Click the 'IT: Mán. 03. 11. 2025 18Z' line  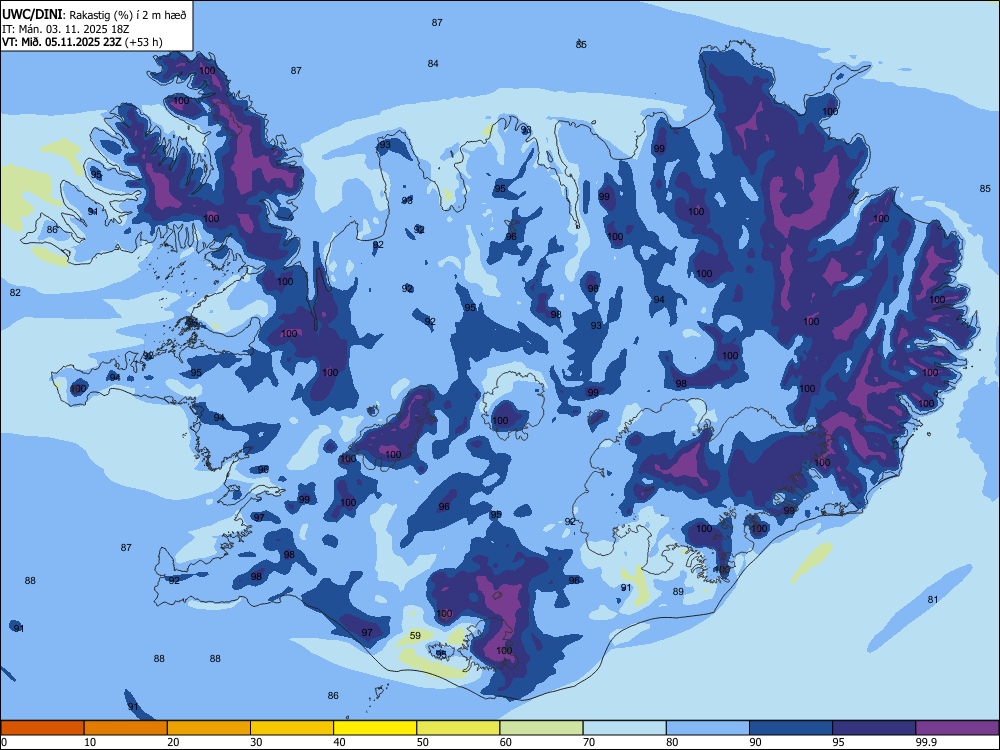click(66, 29)
